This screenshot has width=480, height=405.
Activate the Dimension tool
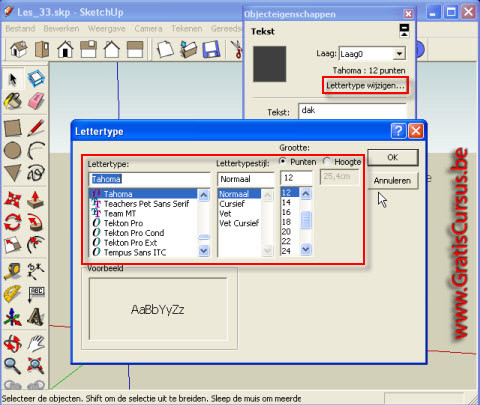click(x=36, y=271)
